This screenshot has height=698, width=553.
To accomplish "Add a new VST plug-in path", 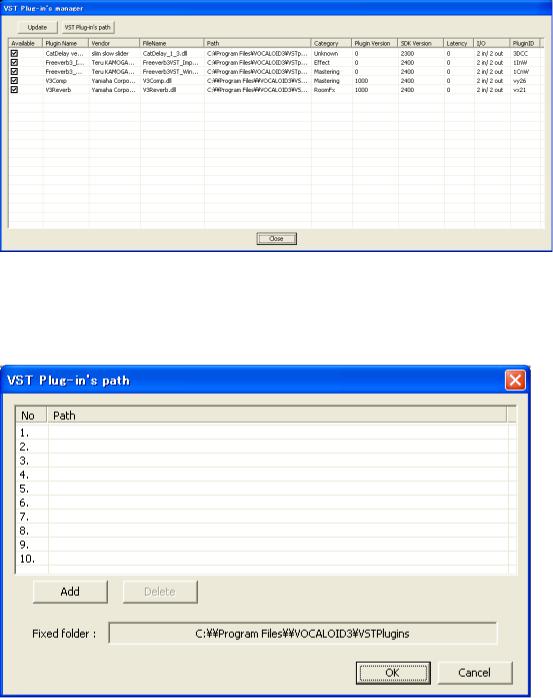I will tap(70, 592).
